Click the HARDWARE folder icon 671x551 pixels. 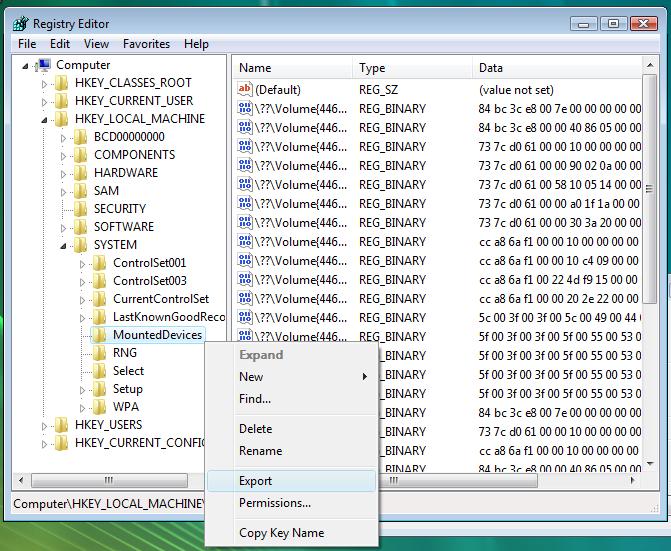(x=80, y=173)
